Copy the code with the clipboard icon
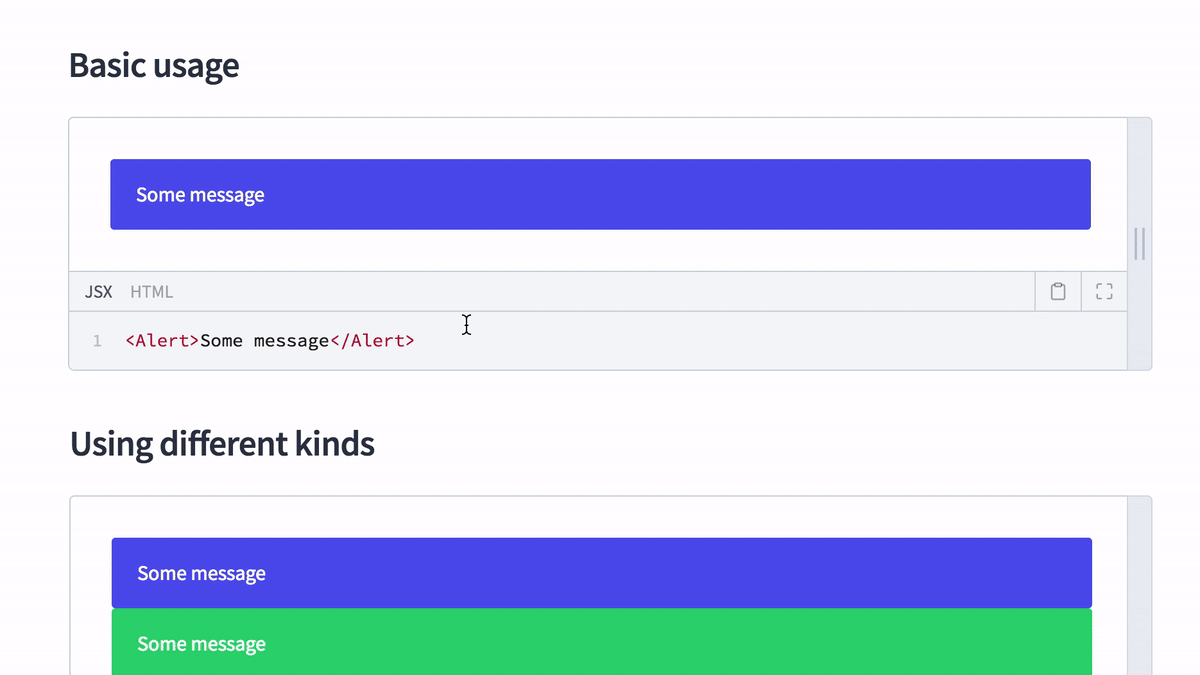 click(x=1058, y=292)
